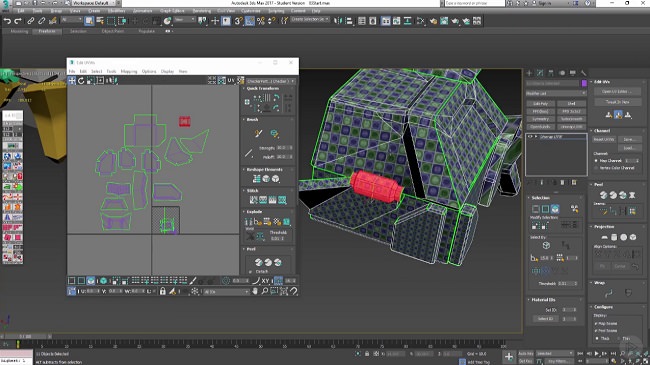The height and width of the screenshot is (365, 650).
Task: Open the Modifier List dropdown
Action: (x=555, y=93)
